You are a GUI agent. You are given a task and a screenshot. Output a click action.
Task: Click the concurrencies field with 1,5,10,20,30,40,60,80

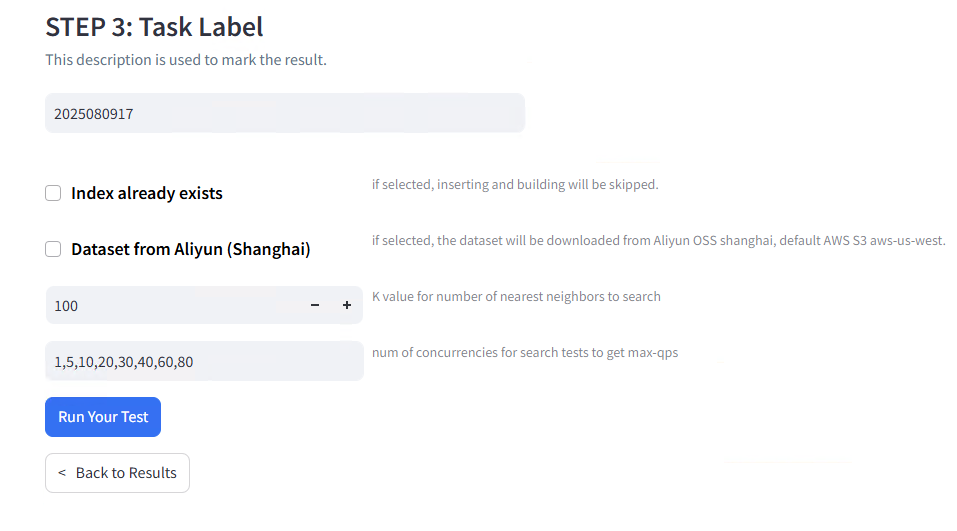[204, 361]
